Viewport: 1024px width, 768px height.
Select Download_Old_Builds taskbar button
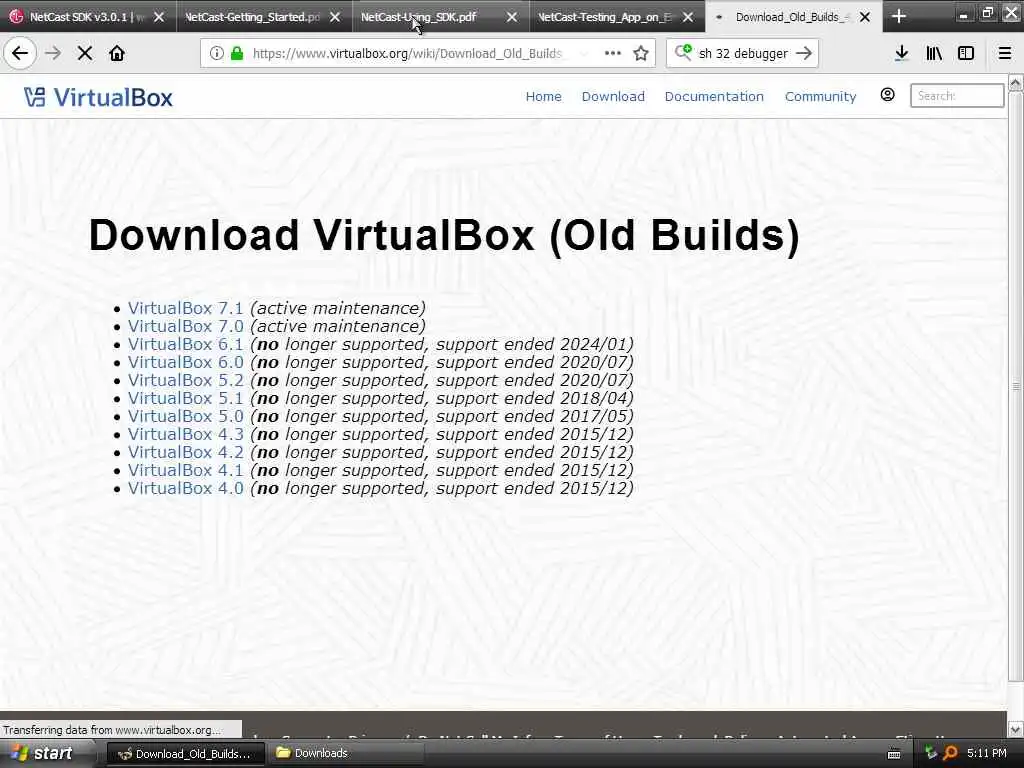[184, 753]
